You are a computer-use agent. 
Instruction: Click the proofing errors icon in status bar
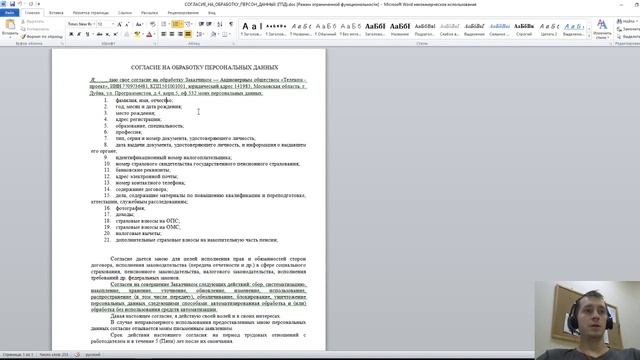tap(77, 355)
